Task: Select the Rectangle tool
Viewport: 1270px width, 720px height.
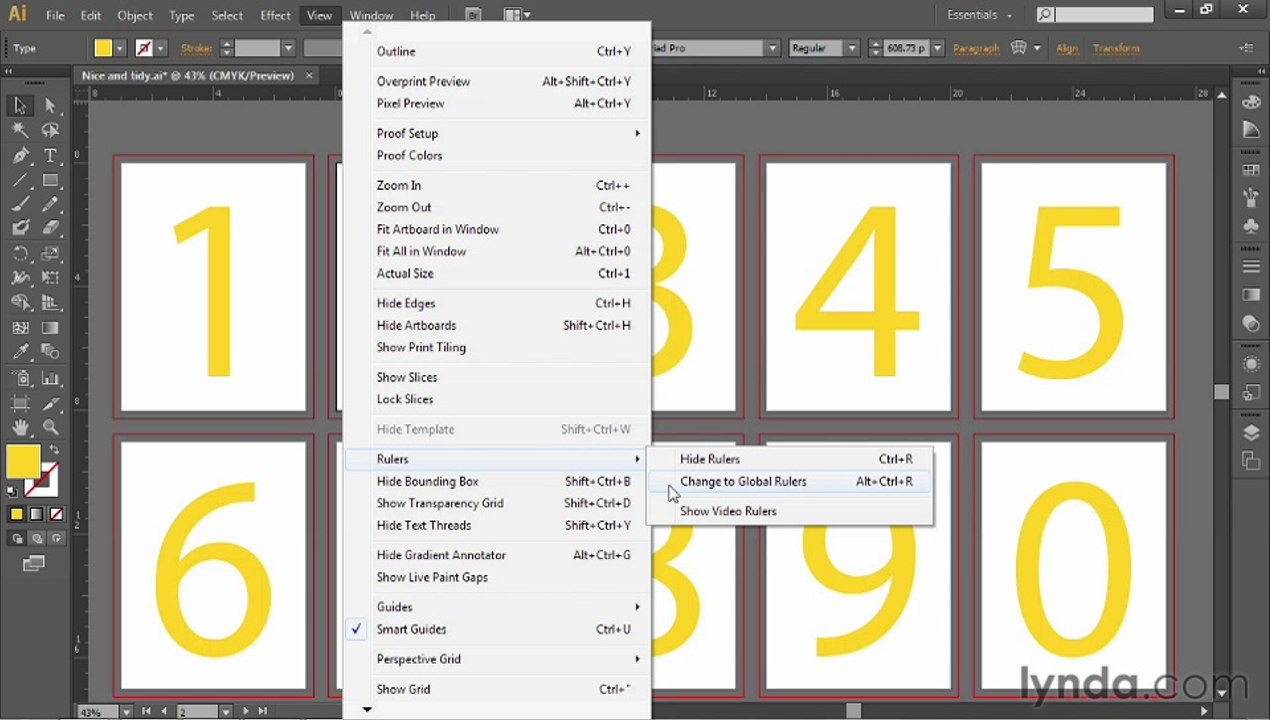Action: point(50,180)
